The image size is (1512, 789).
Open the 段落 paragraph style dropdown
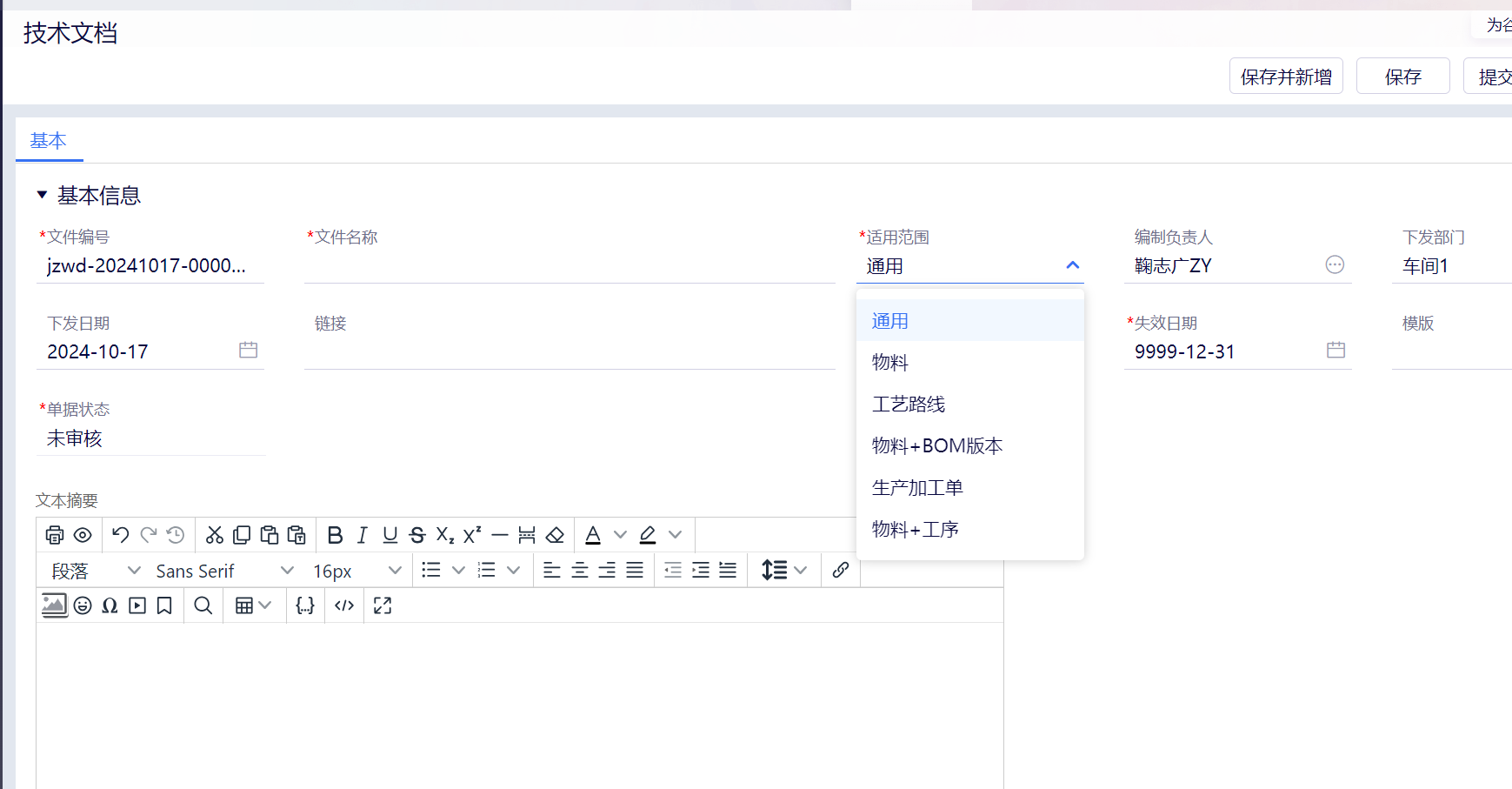pos(94,571)
